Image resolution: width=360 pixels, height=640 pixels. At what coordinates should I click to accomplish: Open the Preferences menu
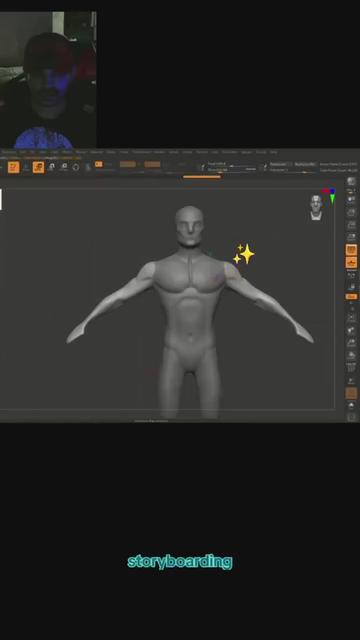click(x=141, y=152)
